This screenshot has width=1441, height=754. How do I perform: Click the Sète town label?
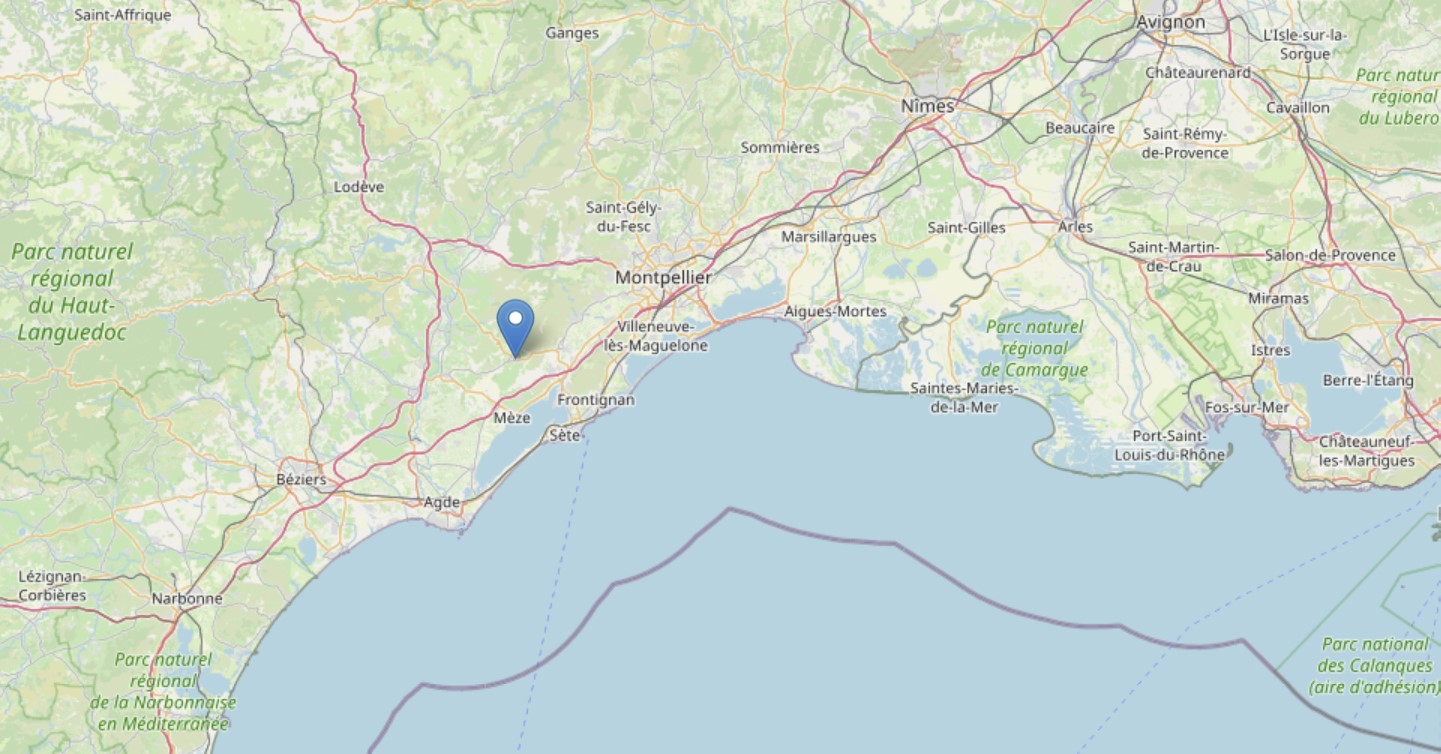tap(564, 435)
